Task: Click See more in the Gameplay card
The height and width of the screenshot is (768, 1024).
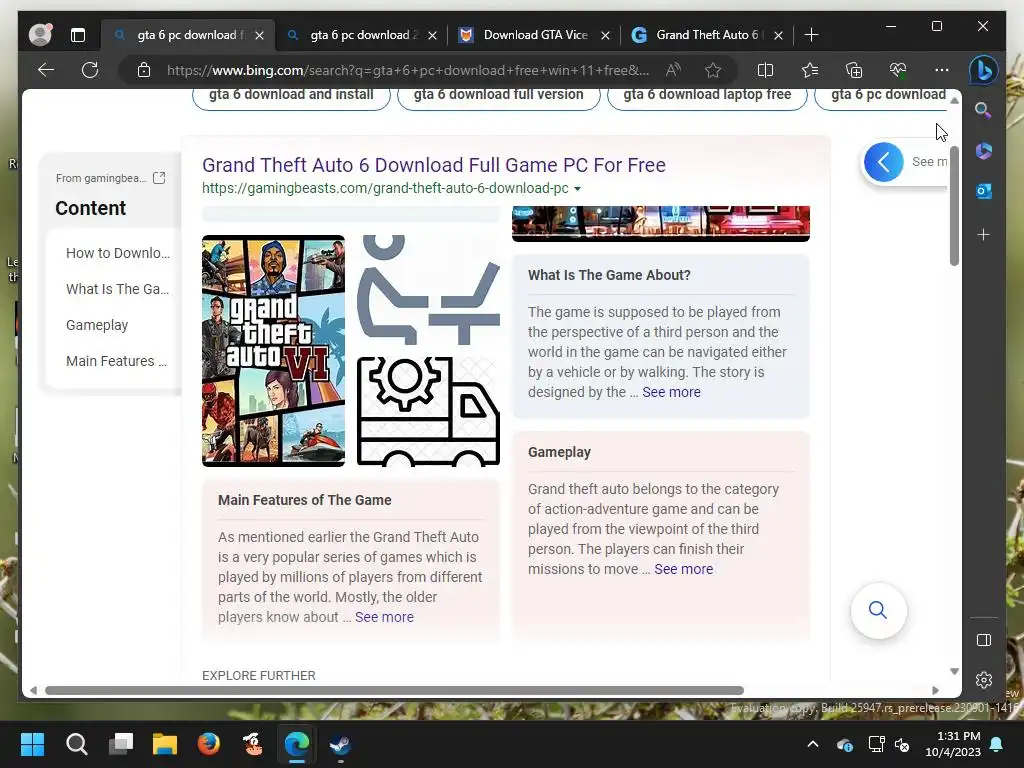Action: point(683,569)
